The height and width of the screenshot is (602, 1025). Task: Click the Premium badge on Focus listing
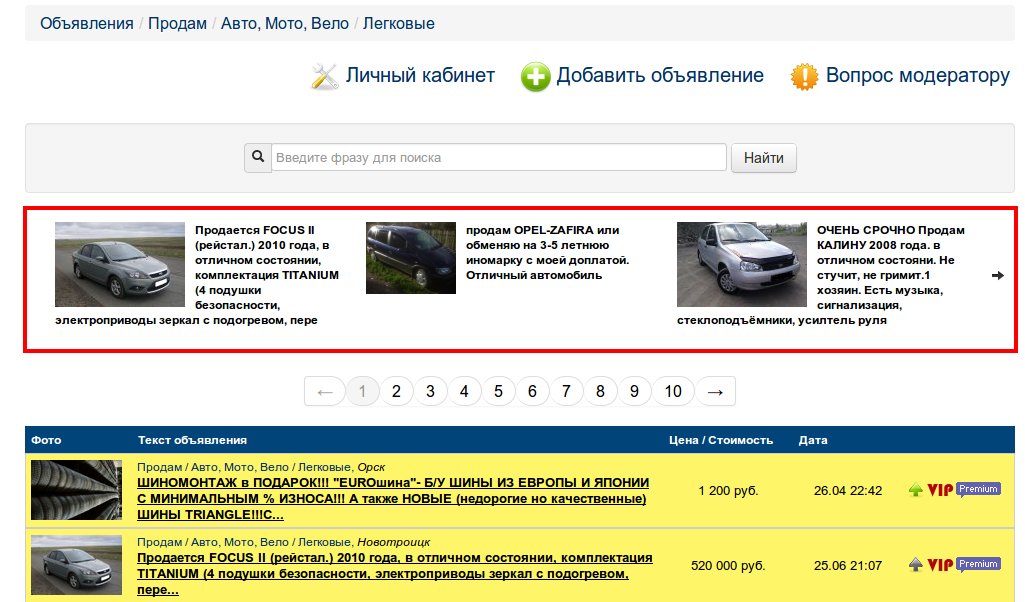pyautogui.click(x=978, y=564)
